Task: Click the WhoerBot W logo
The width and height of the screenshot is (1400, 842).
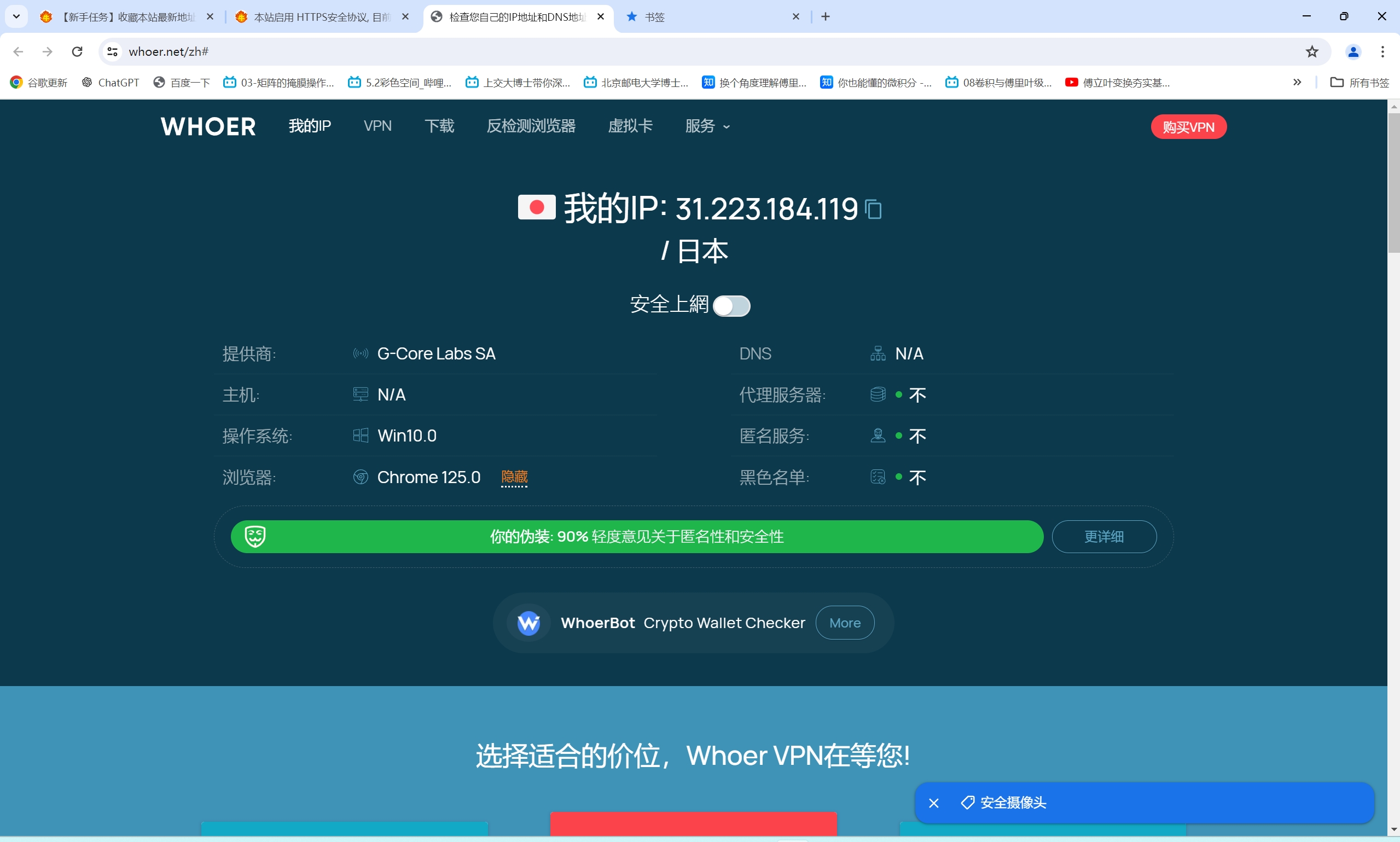Action: pyautogui.click(x=528, y=623)
